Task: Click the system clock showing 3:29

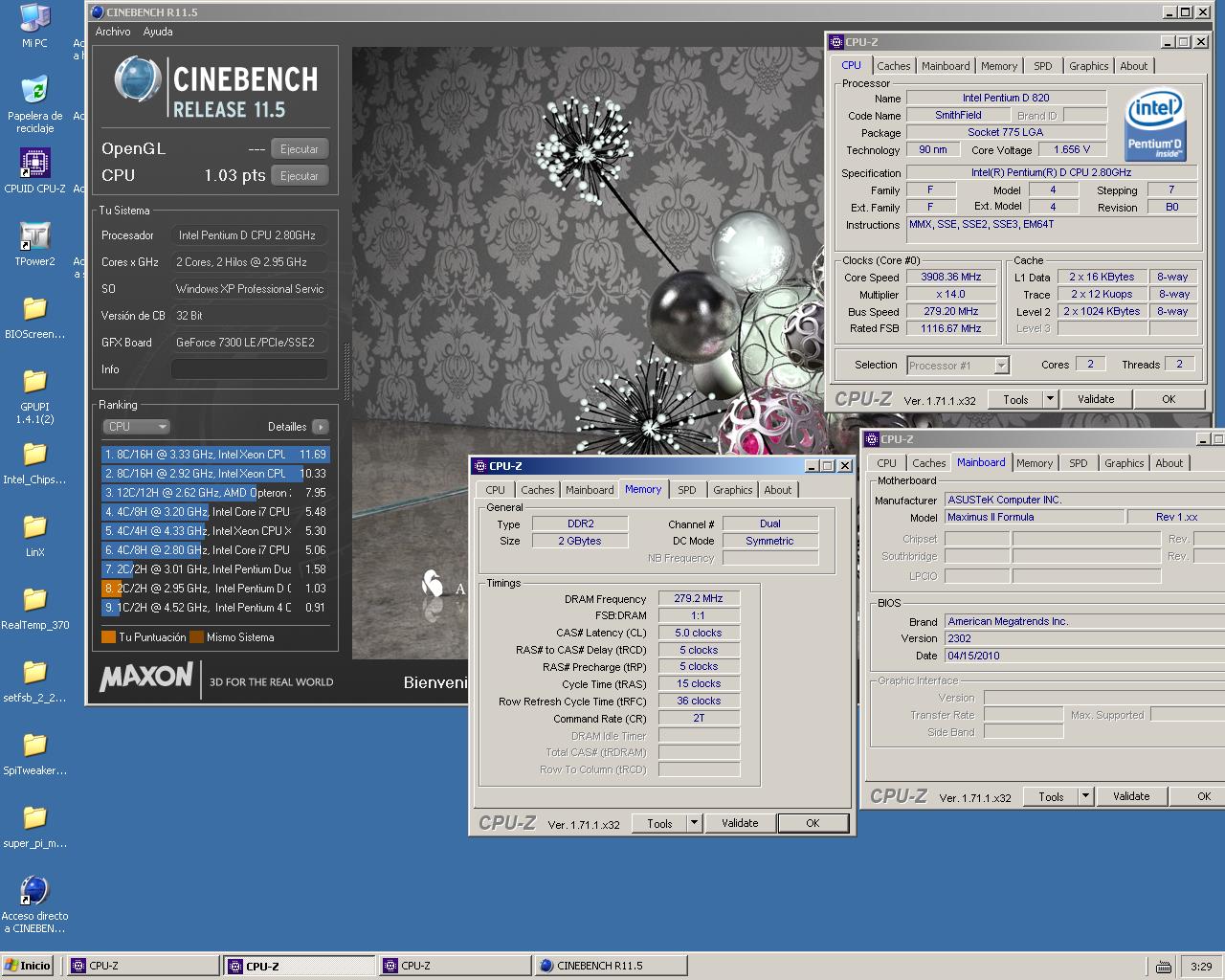Action: tap(1201, 967)
